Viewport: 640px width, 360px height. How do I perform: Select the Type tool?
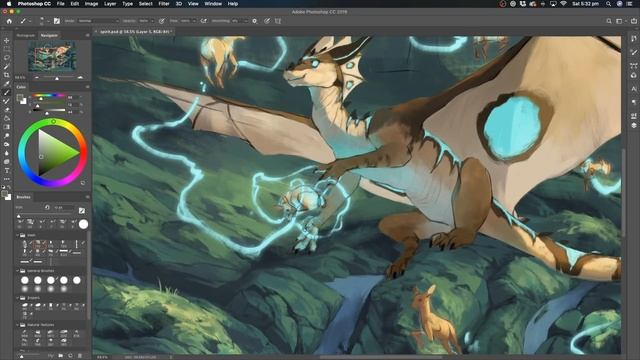(7, 171)
